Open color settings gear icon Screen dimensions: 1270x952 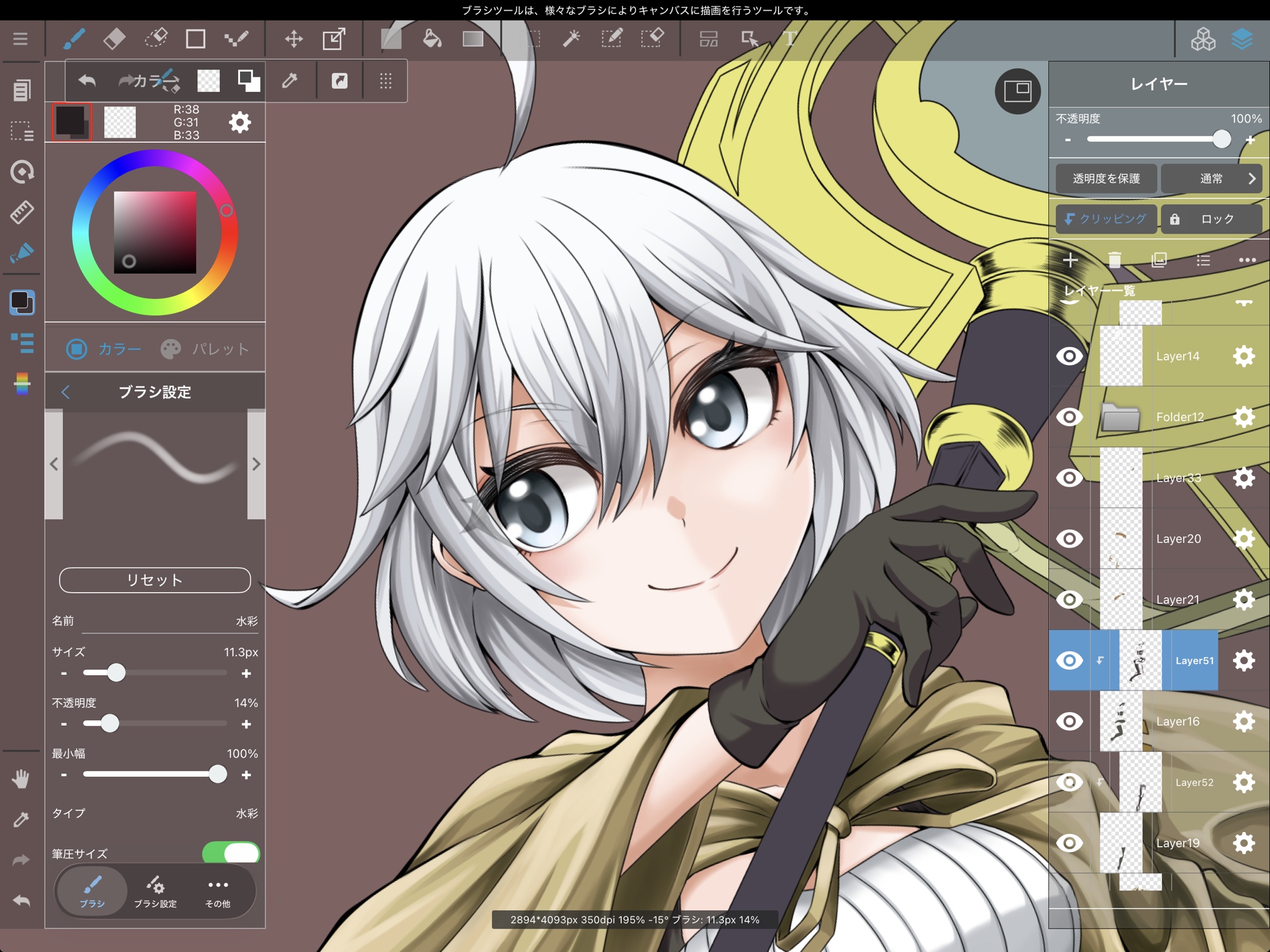239,122
